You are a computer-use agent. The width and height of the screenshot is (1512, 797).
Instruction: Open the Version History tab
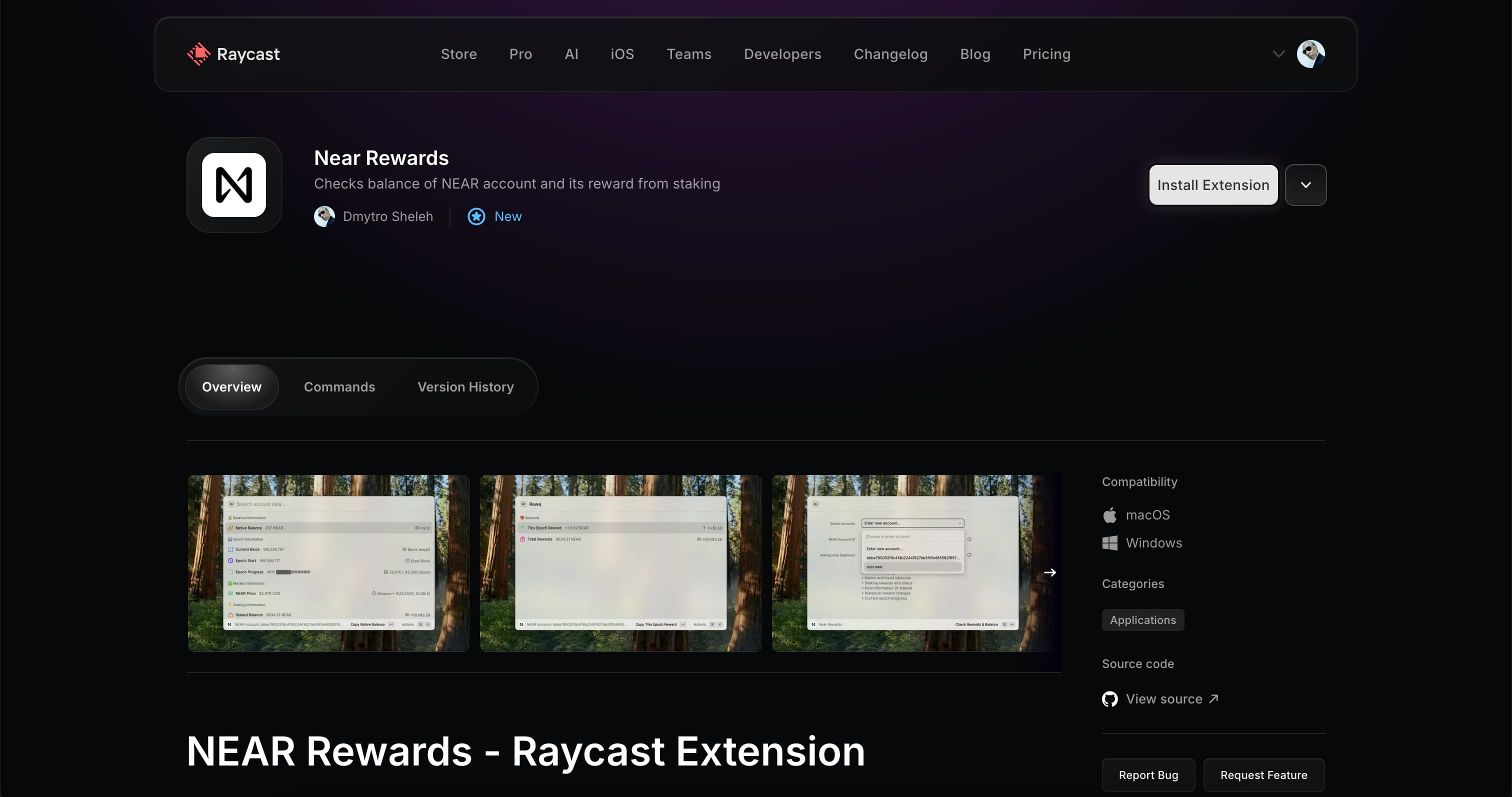click(465, 387)
